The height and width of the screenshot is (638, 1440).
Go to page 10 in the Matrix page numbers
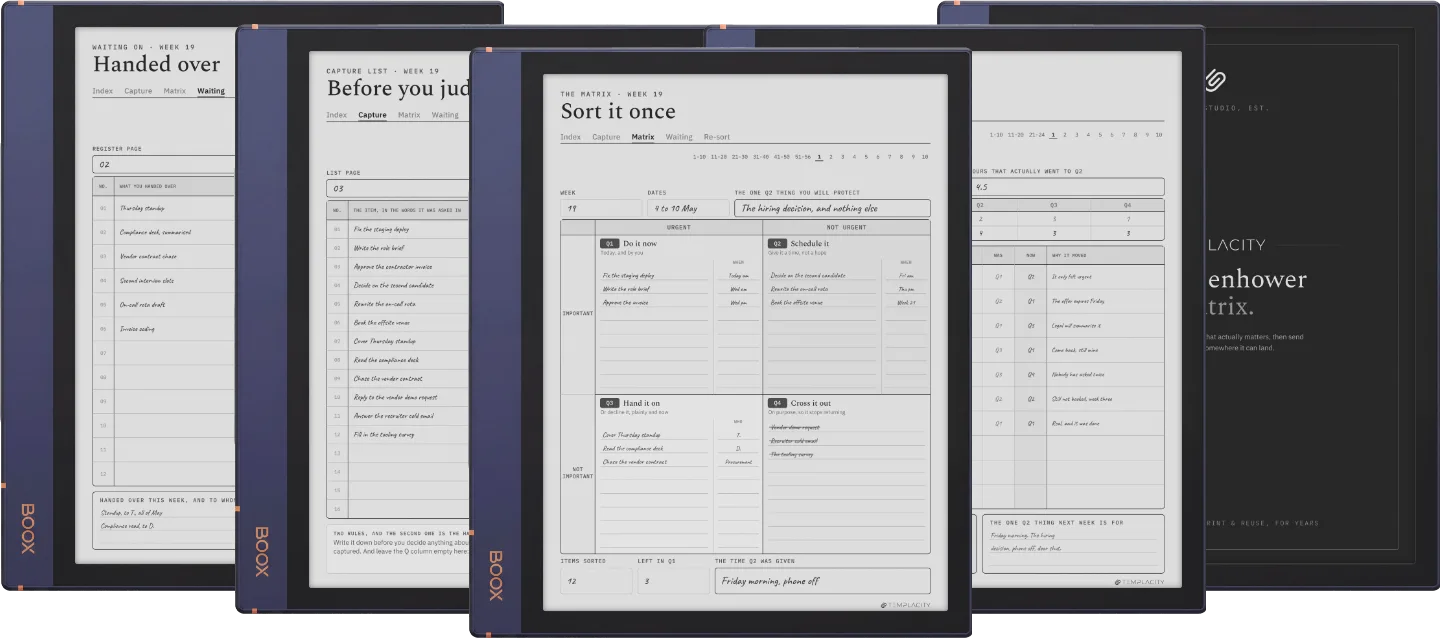(x=925, y=157)
